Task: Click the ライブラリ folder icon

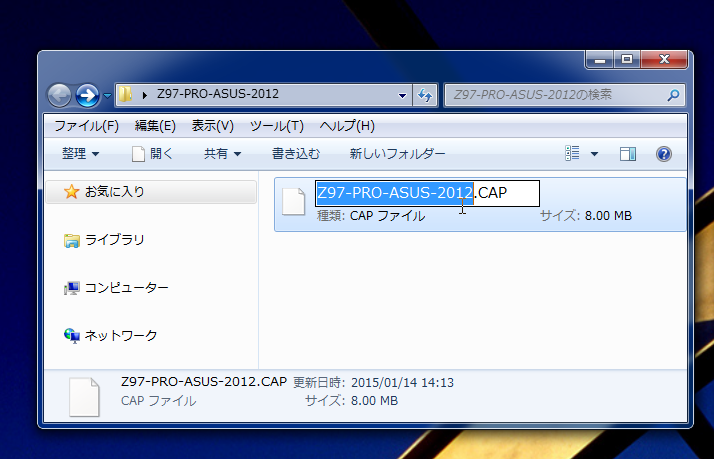Action: pyautogui.click(x=71, y=240)
